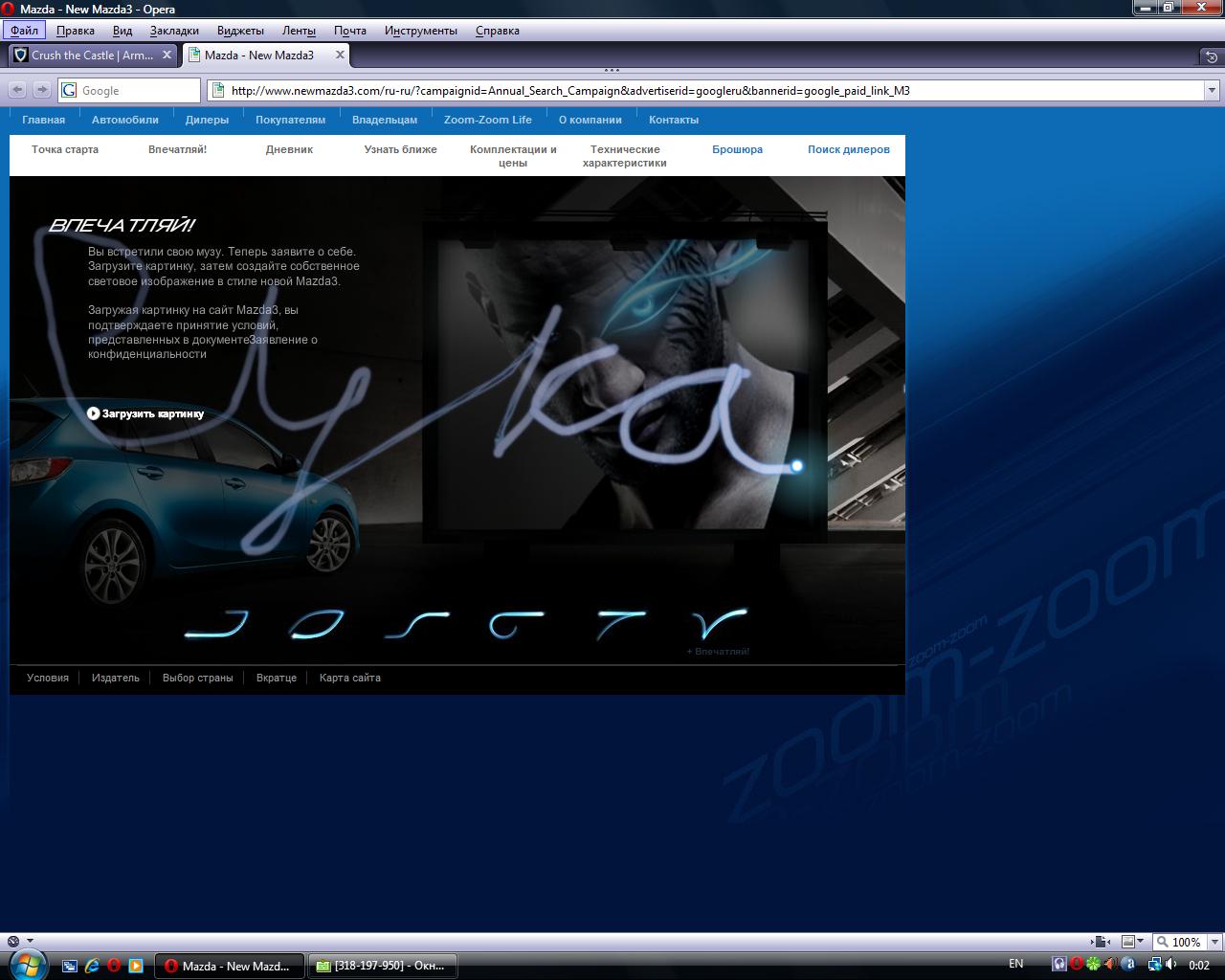The width and height of the screenshot is (1225, 980).
Task: Open the Брошюра link
Action: [737, 149]
